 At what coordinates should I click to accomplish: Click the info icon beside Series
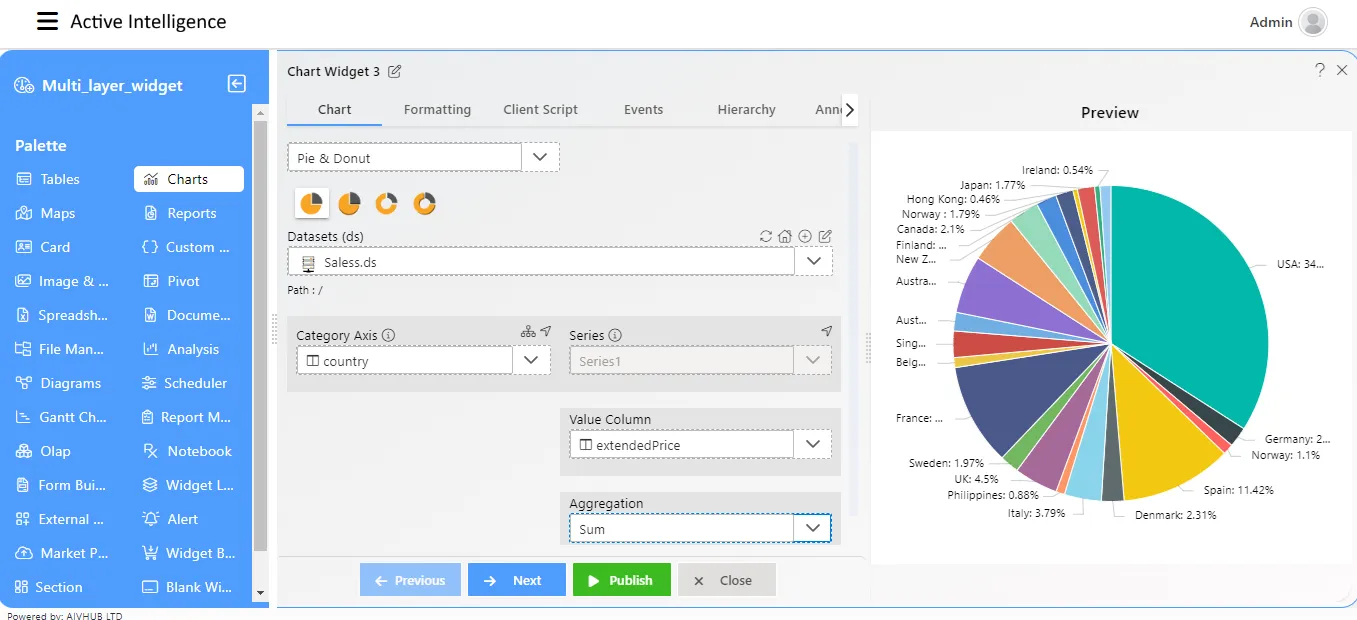(615, 336)
